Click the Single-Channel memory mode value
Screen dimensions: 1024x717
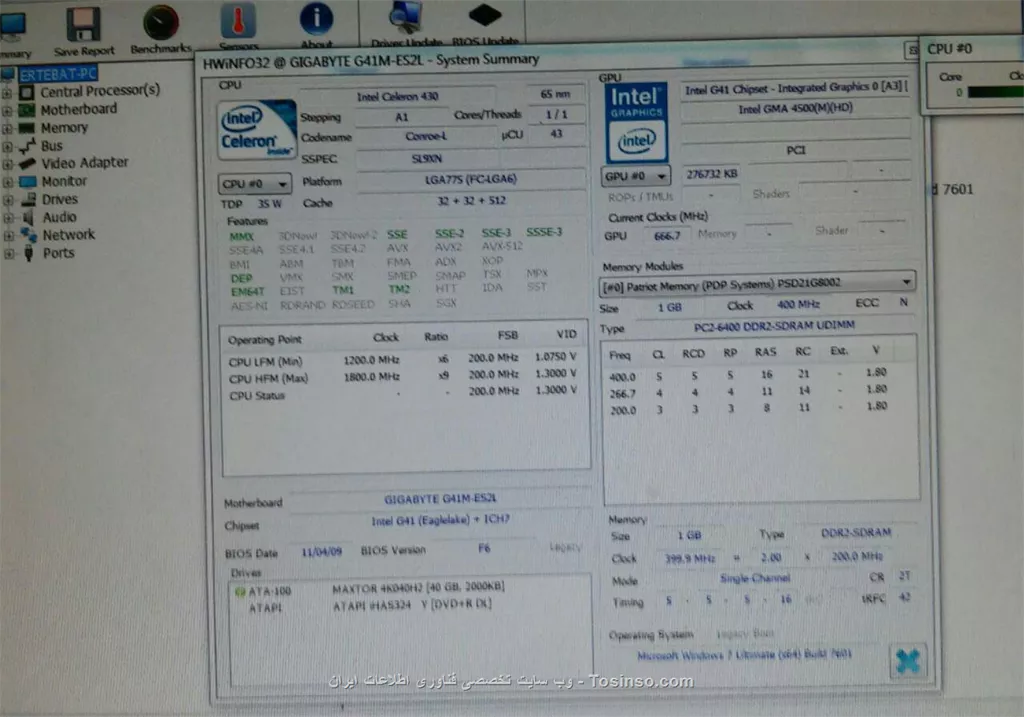[755, 579]
